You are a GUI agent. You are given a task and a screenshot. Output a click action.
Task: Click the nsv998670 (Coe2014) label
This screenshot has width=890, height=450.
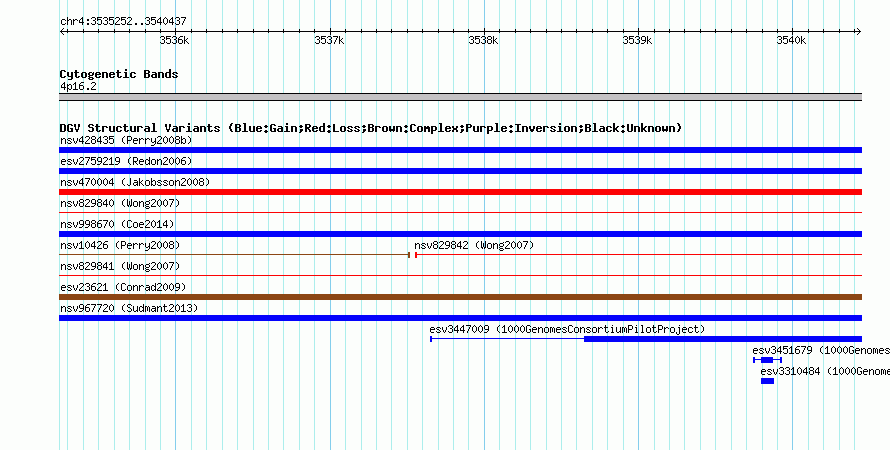pyautogui.click(x=117, y=224)
